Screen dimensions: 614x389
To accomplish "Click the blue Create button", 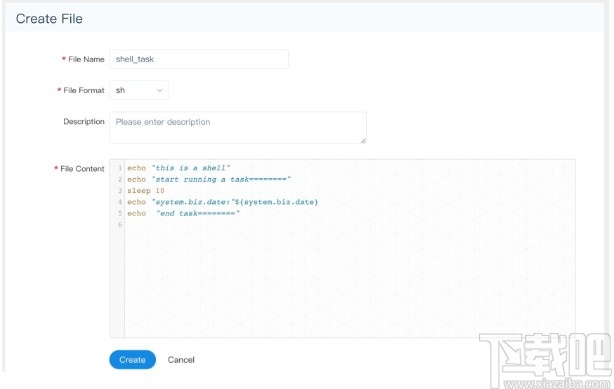I will (x=132, y=360).
